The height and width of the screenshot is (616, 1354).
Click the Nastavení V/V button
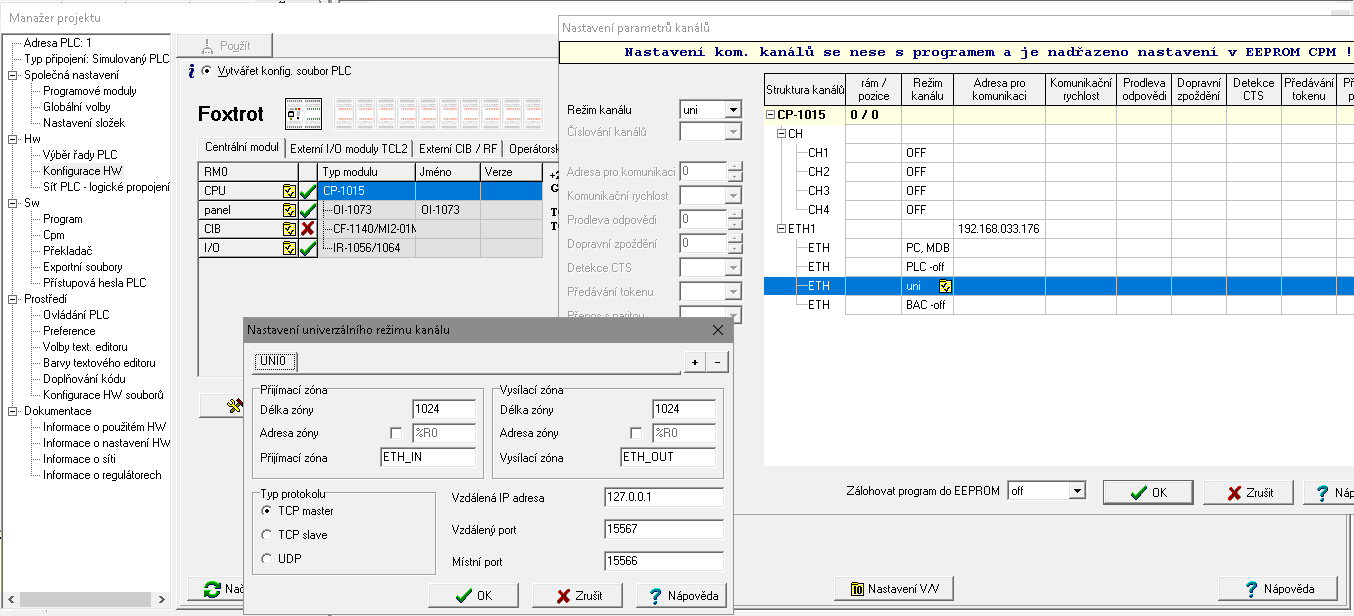click(x=895, y=588)
